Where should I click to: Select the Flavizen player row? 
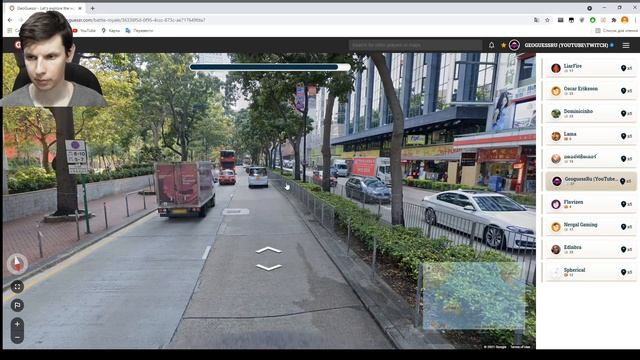(x=590, y=204)
